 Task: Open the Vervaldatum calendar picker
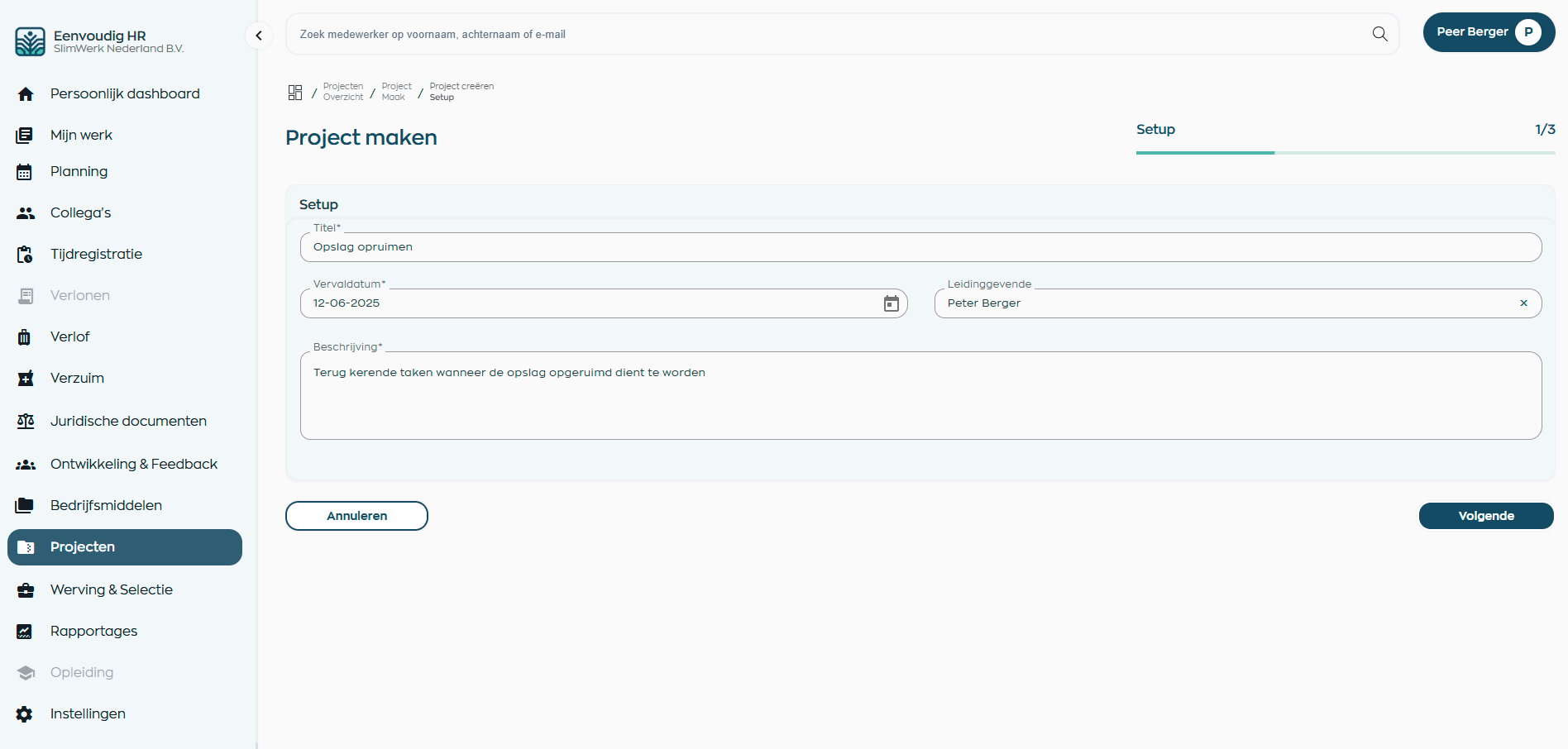coord(891,303)
